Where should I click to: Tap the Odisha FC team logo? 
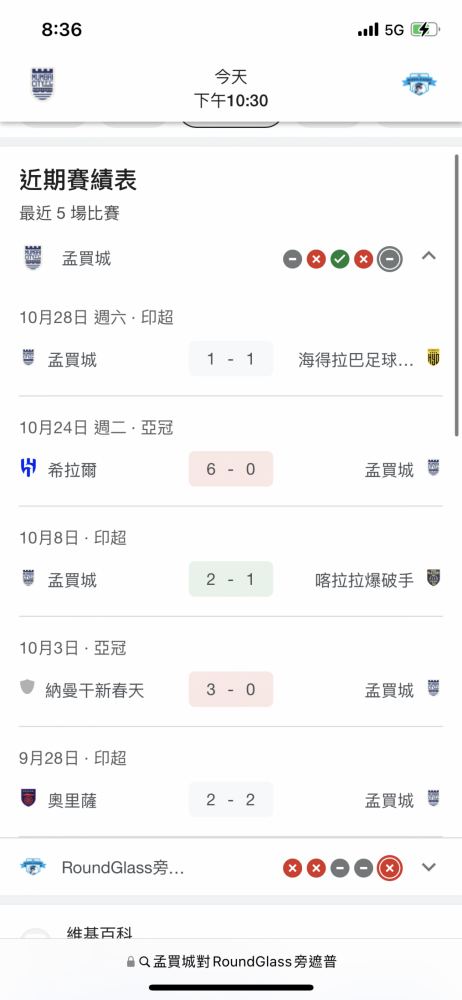(x=28, y=798)
